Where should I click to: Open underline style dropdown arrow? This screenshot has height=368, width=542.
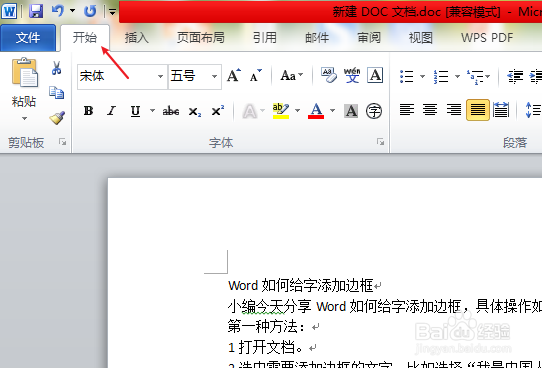click(x=152, y=111)
